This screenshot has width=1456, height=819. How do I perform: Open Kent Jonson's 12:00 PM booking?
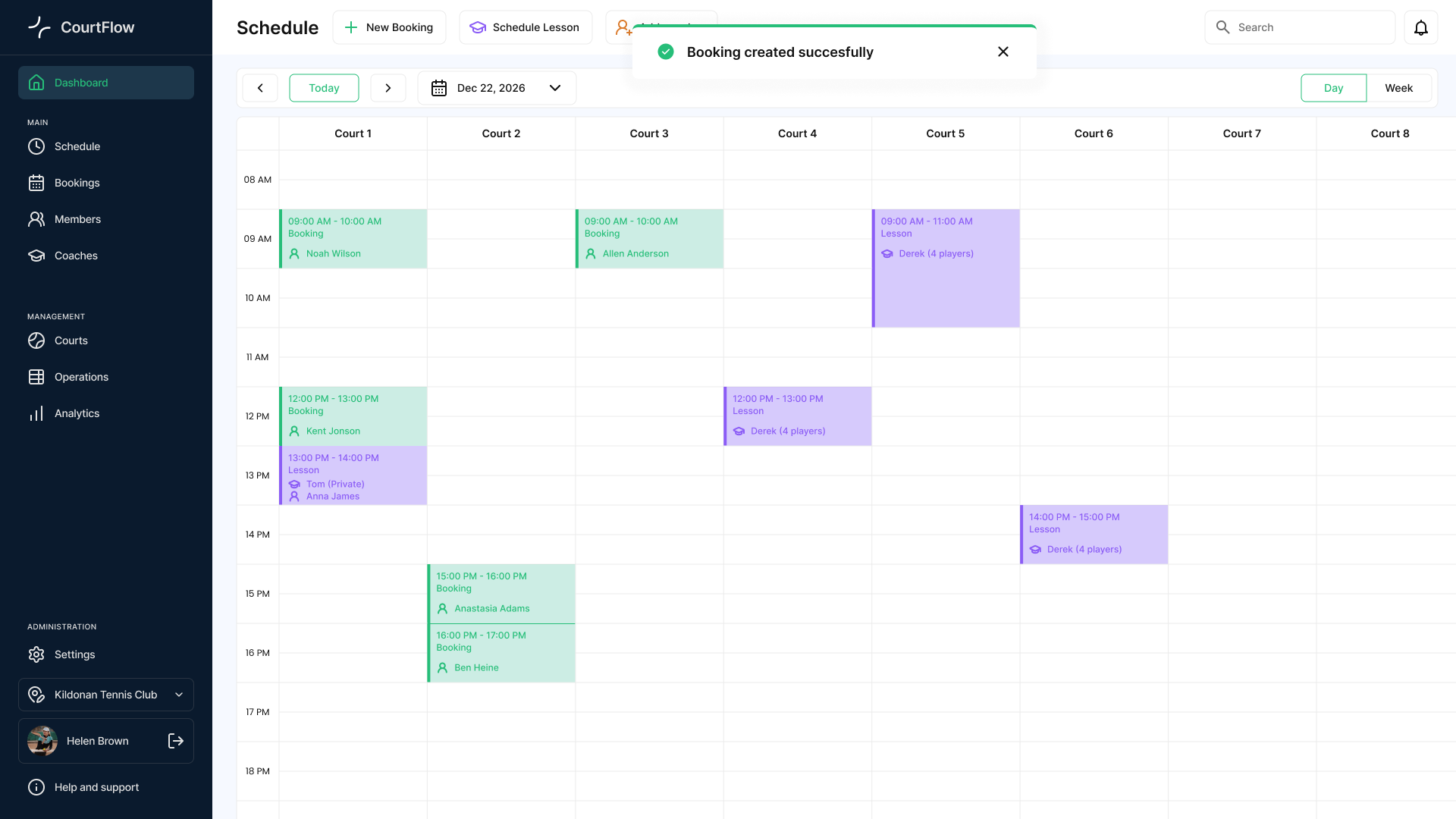(353, 416)
